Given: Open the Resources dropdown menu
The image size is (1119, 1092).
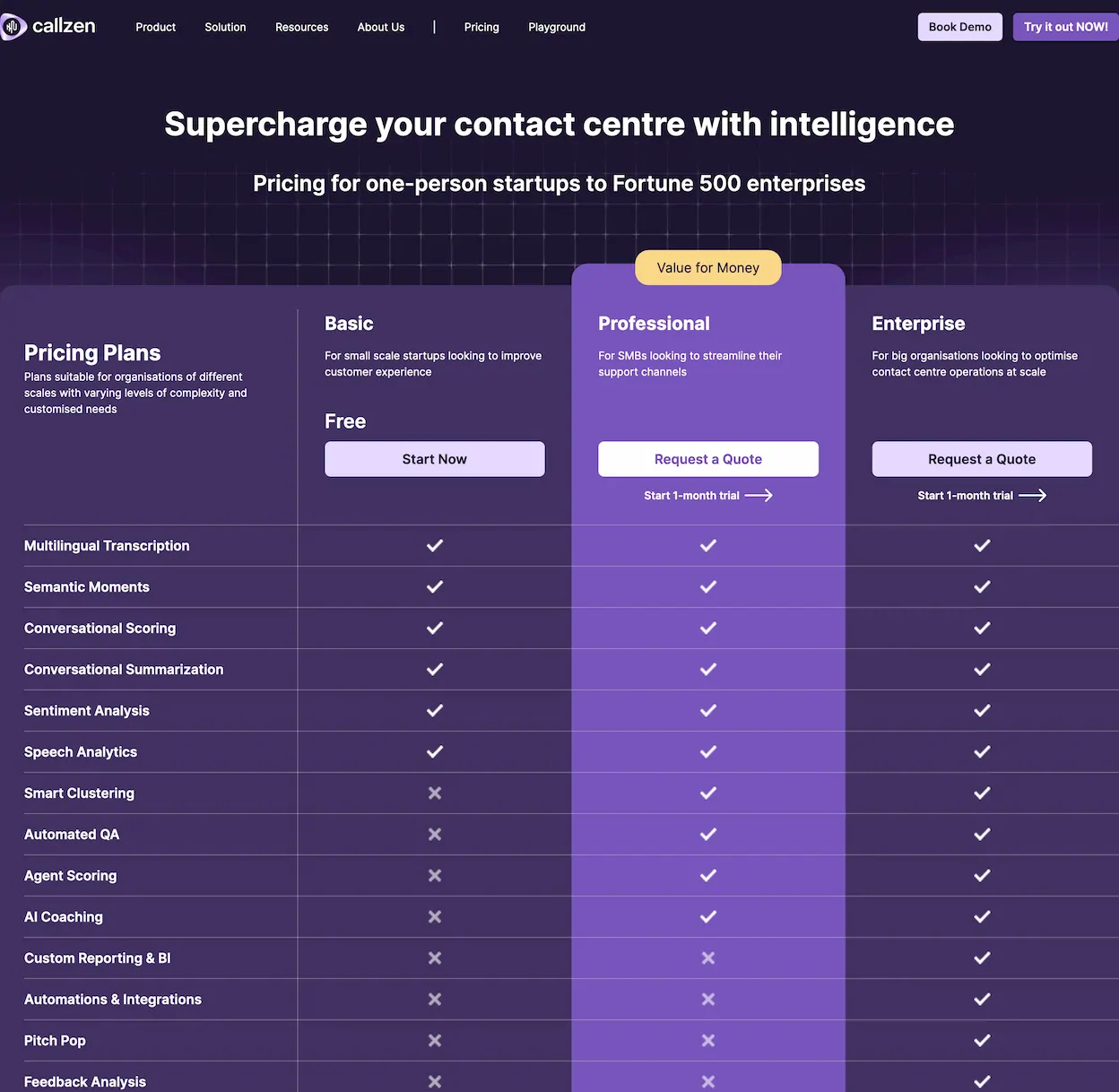Looking at the screenshot, I should 301,27.
